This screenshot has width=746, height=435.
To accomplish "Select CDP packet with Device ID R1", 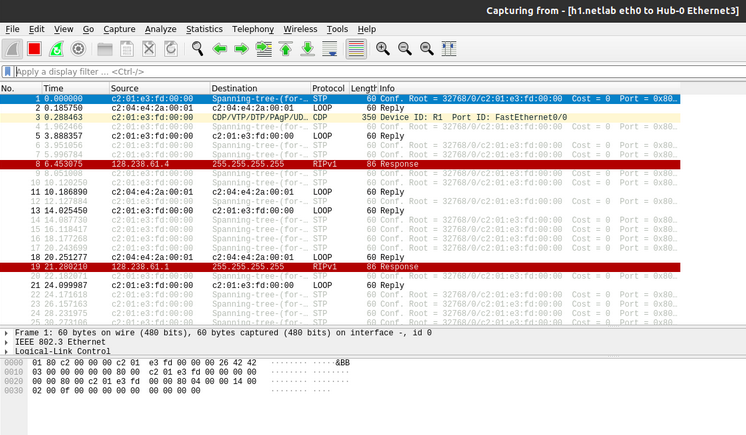I will click(x=340, y=118).
